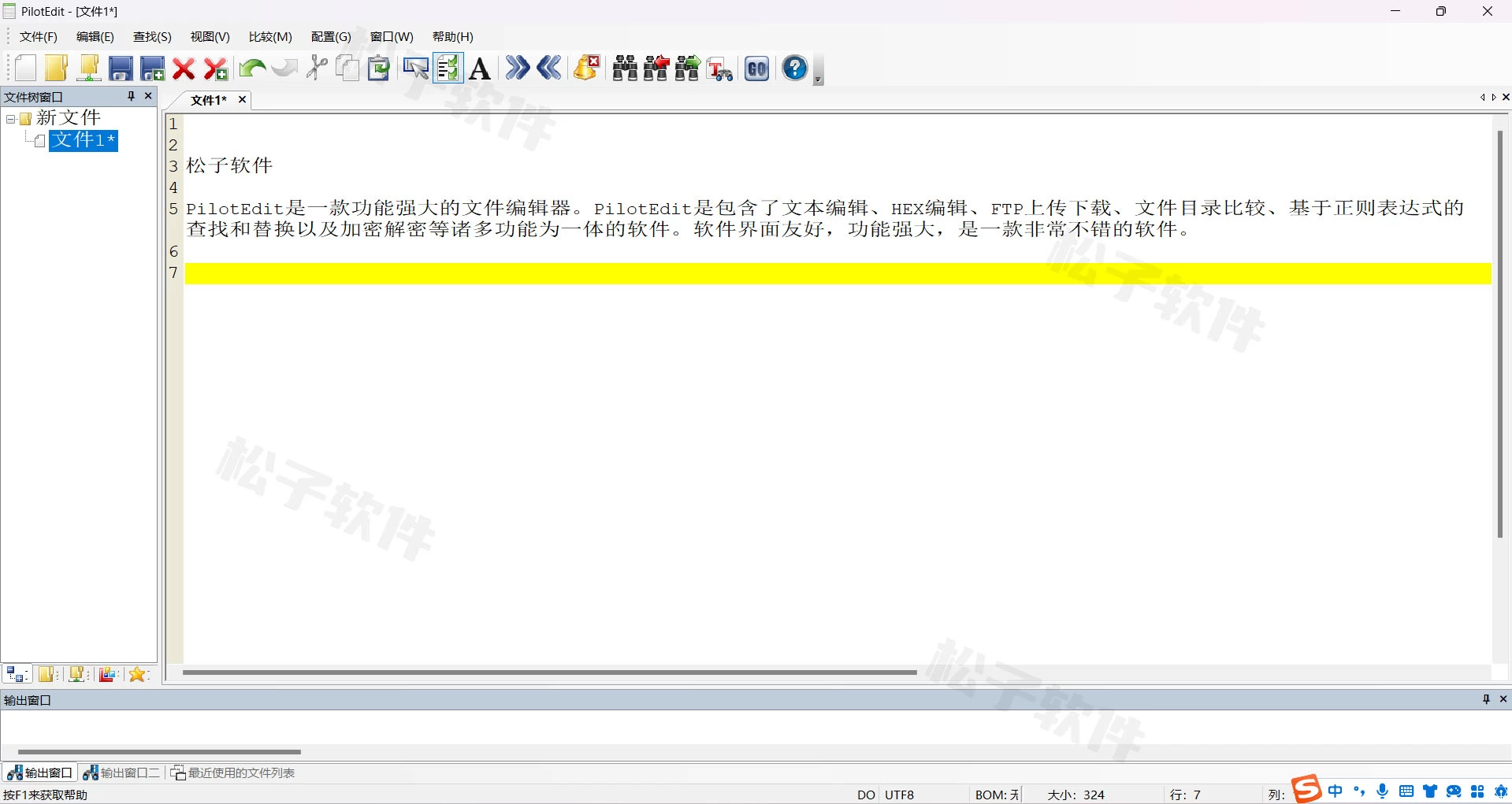Switch to the 文件1* document tab
Viewport: 1512px width, 804px height.
coord(209,100)
